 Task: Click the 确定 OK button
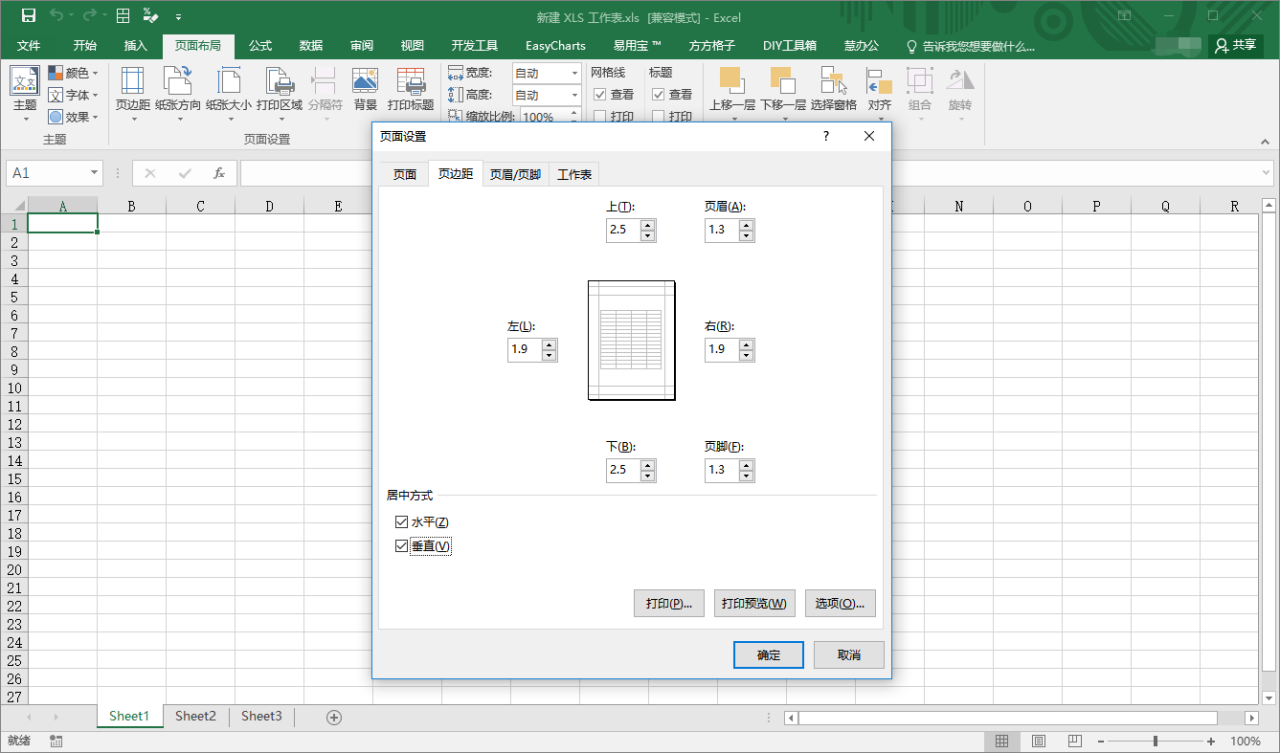(768, 655)
